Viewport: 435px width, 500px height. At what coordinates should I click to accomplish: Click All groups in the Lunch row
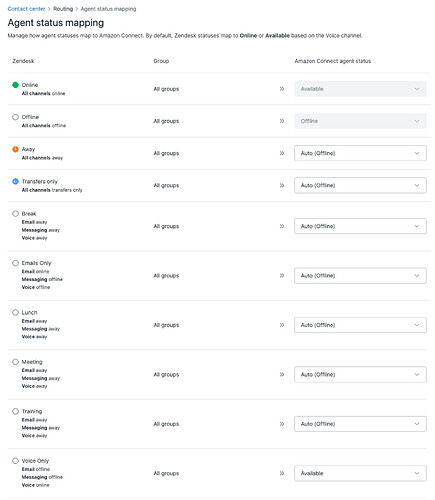(166, 325)
